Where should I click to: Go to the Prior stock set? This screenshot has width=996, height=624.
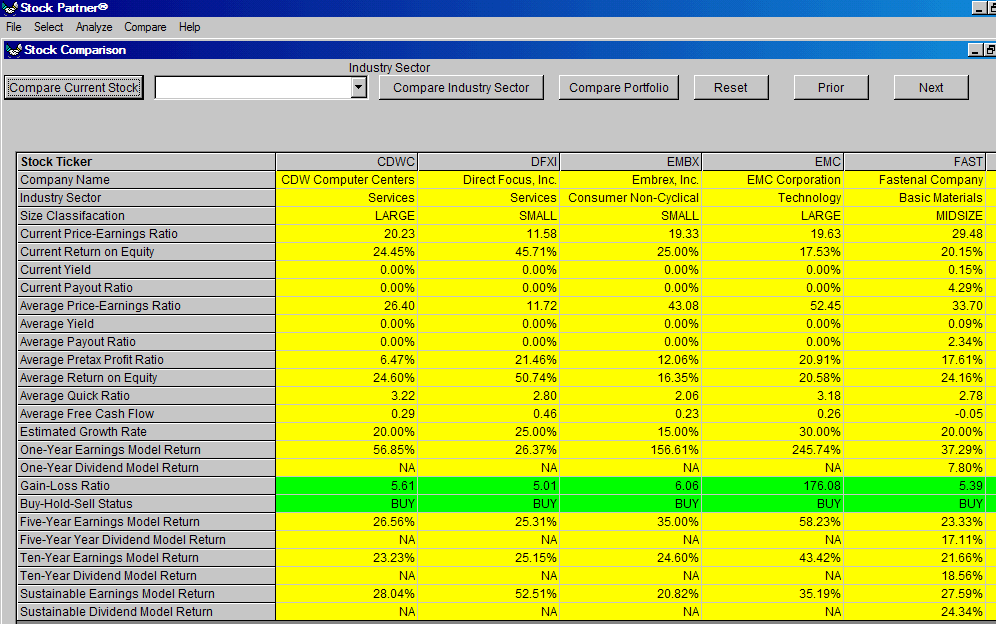831,88
